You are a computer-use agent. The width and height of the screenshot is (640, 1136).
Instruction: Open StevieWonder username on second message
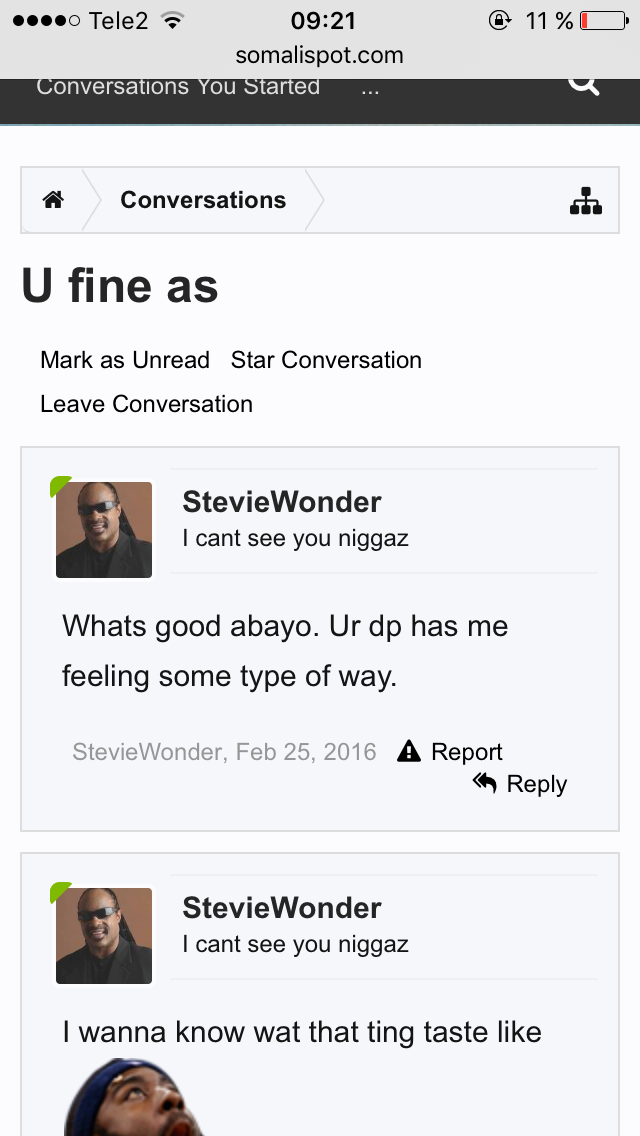(282, 908)
